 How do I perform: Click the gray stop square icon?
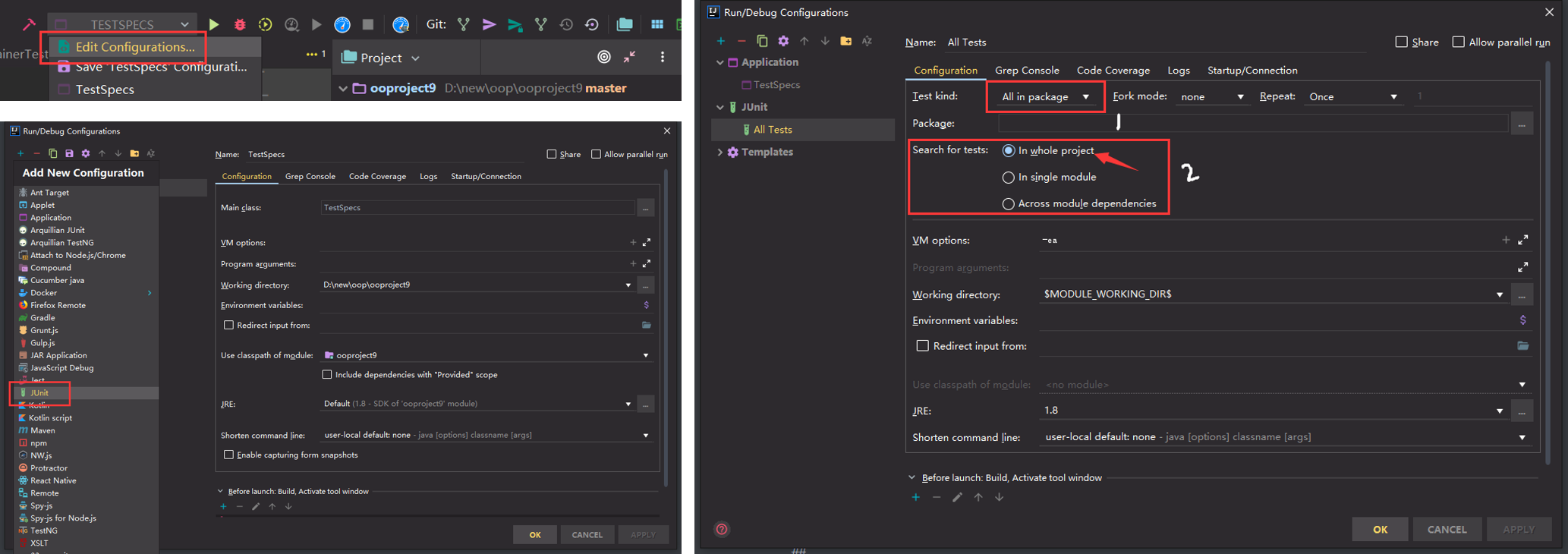coord(368,24)
